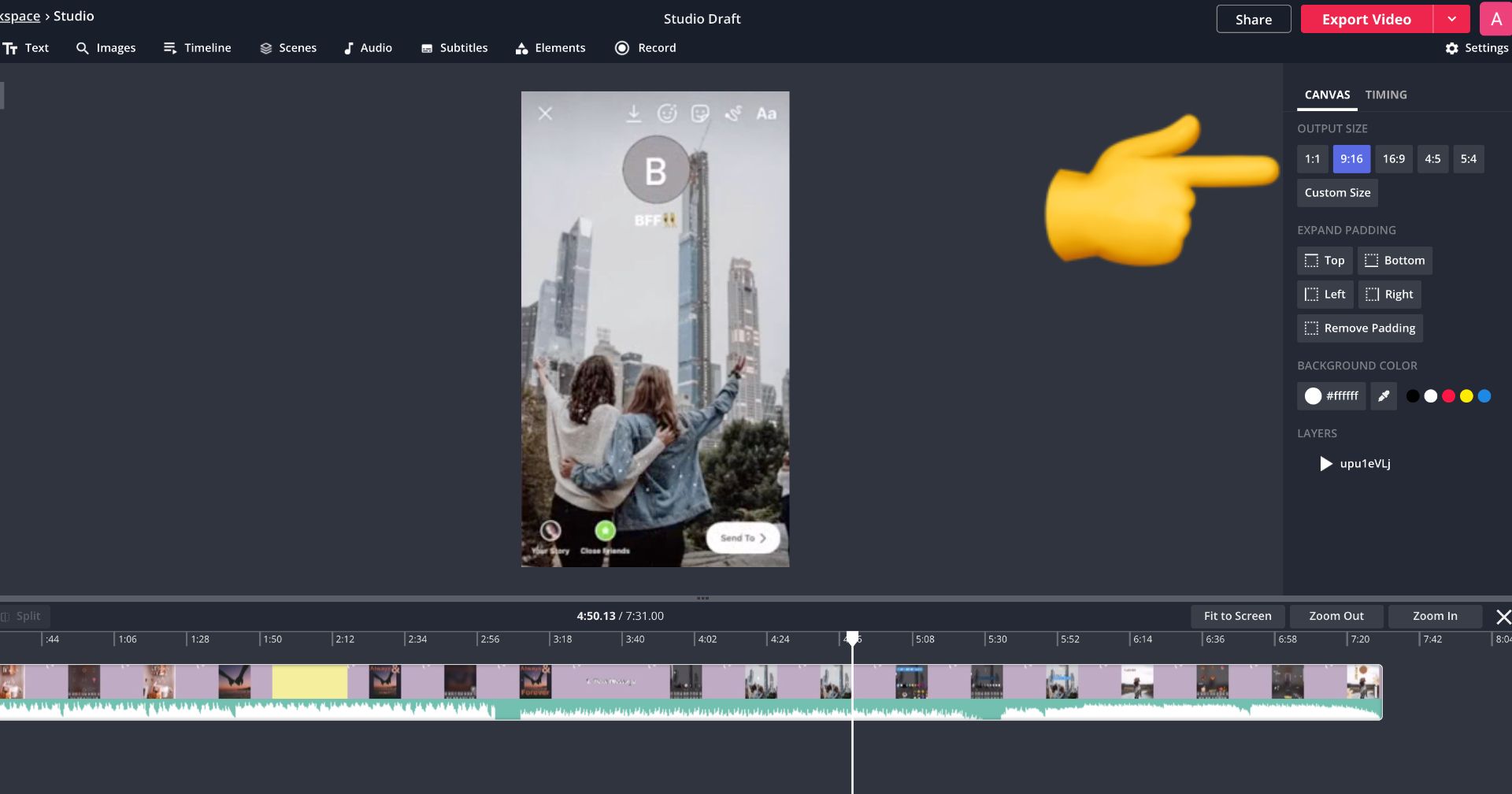
Task: Switch to the TIMING tab
Action: pyautogui.click(x=1385, y=95)
